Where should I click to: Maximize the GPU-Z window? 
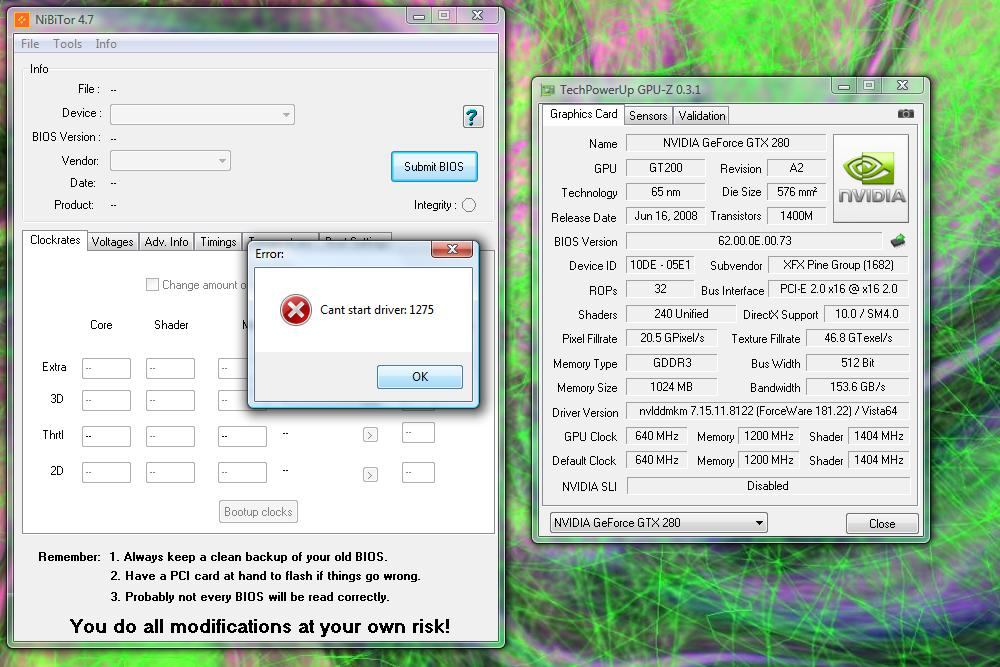[869, 85]
